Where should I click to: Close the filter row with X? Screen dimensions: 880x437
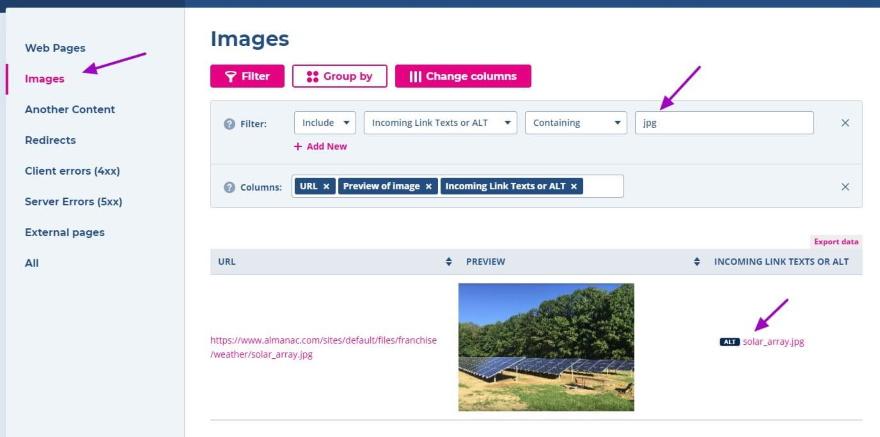845,123
